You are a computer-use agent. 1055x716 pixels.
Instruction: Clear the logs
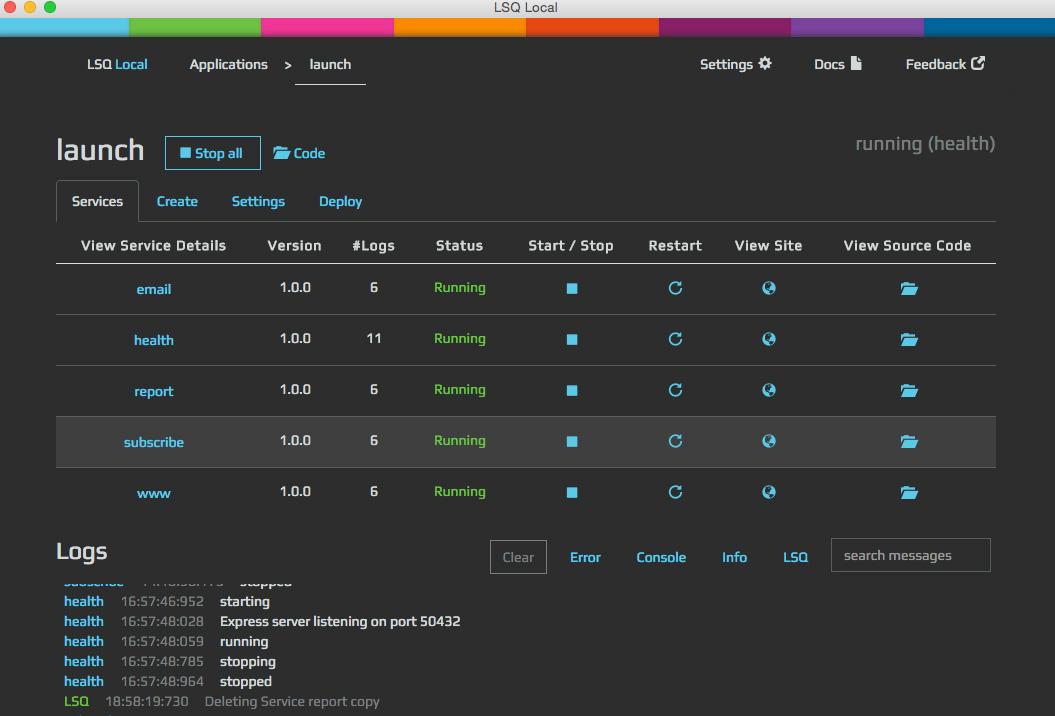(518, 557)
